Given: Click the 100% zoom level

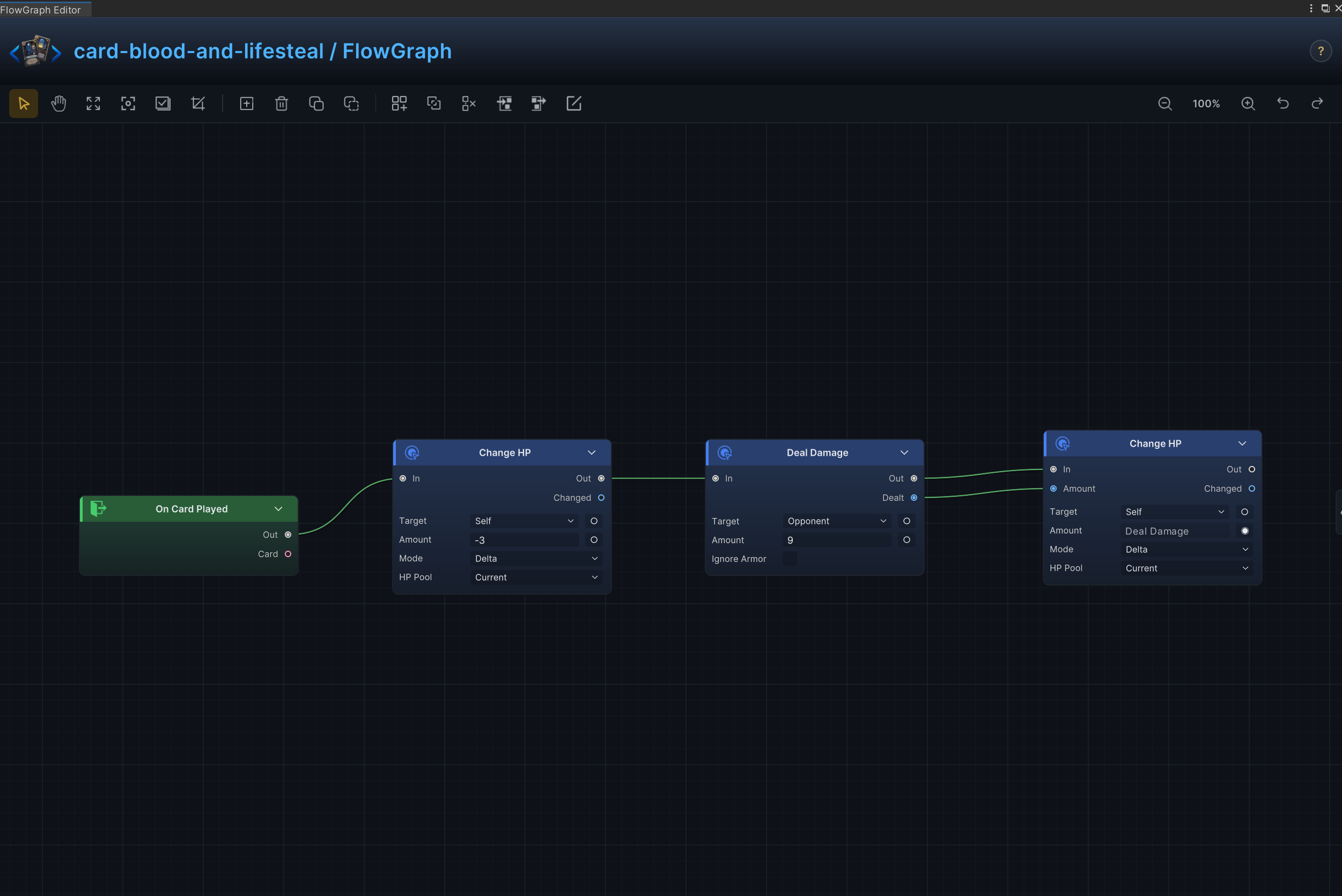Looking at the screenshot, I should 1206,103.
